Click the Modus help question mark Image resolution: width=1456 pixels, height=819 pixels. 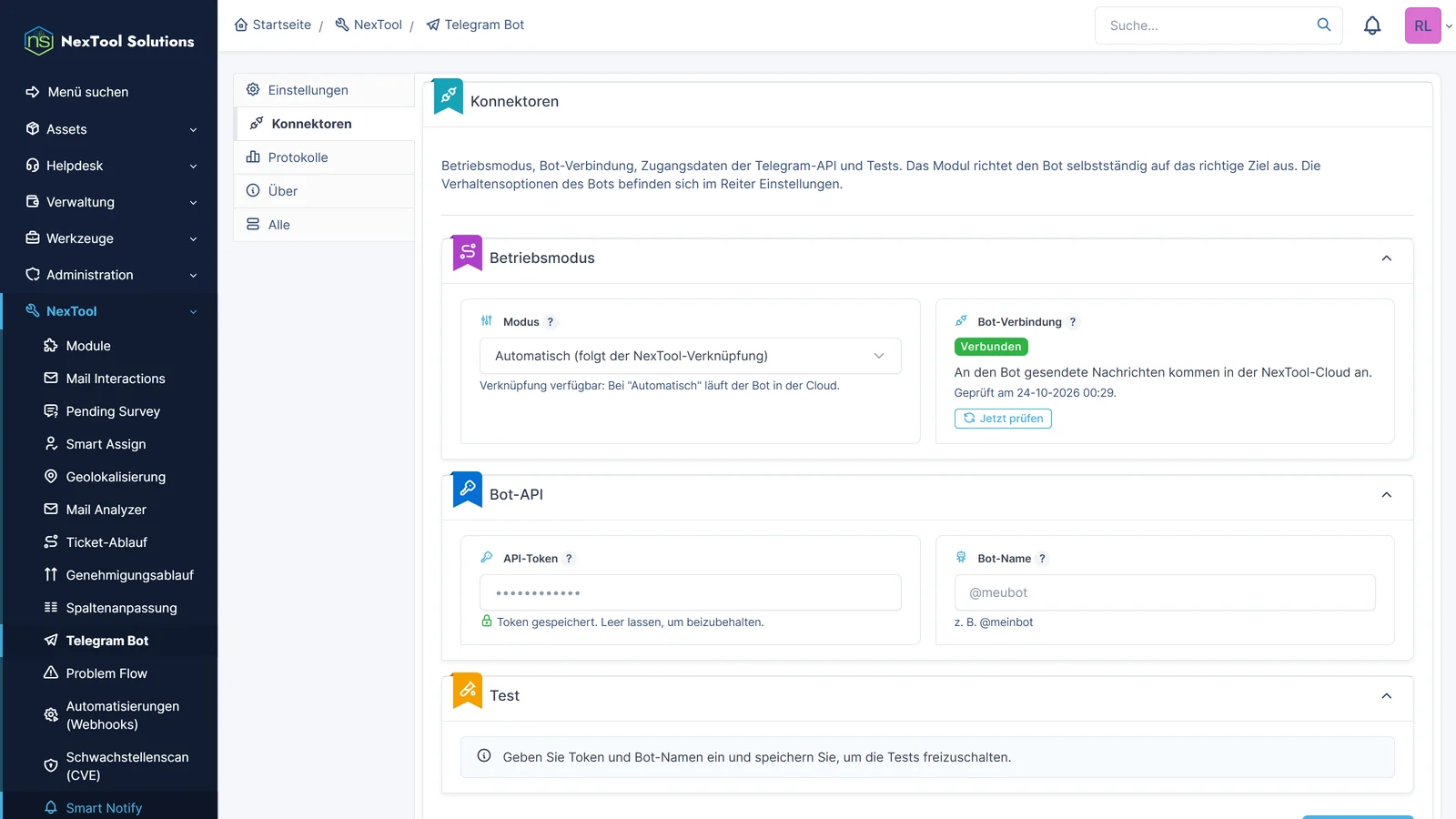(x=551, y=322)
